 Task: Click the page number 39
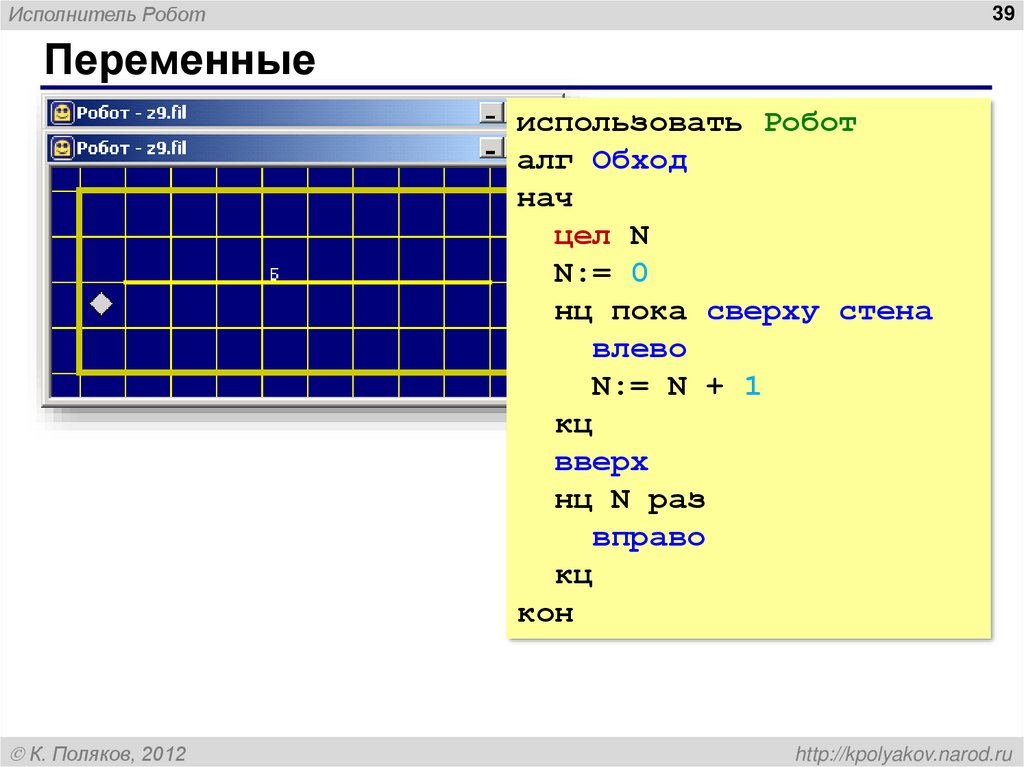point(1003,14)
